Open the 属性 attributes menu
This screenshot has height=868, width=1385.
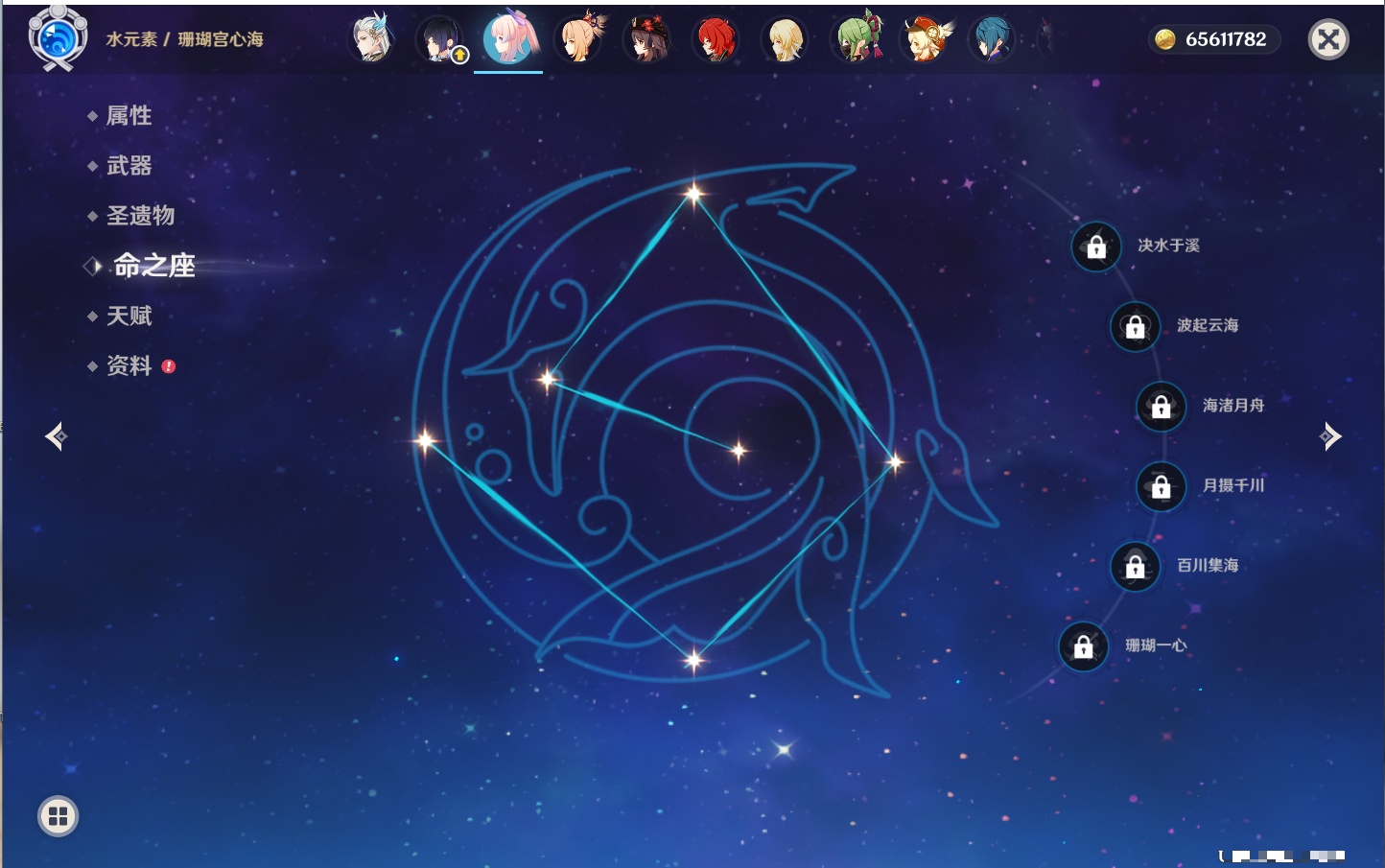pos(129,116)
